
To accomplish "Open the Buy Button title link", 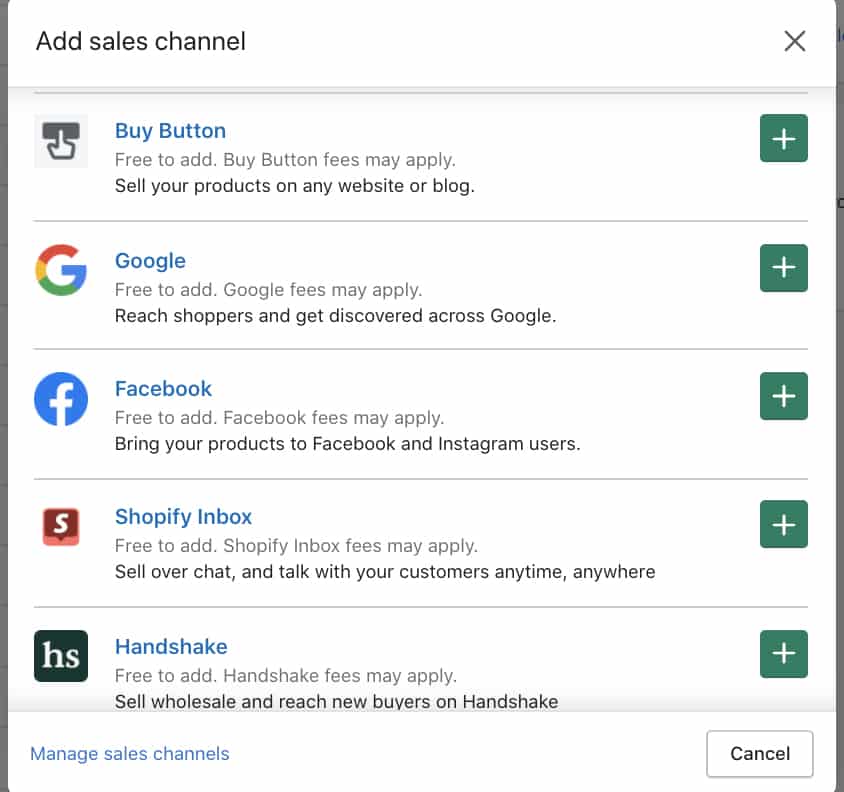I will (170, 131).
